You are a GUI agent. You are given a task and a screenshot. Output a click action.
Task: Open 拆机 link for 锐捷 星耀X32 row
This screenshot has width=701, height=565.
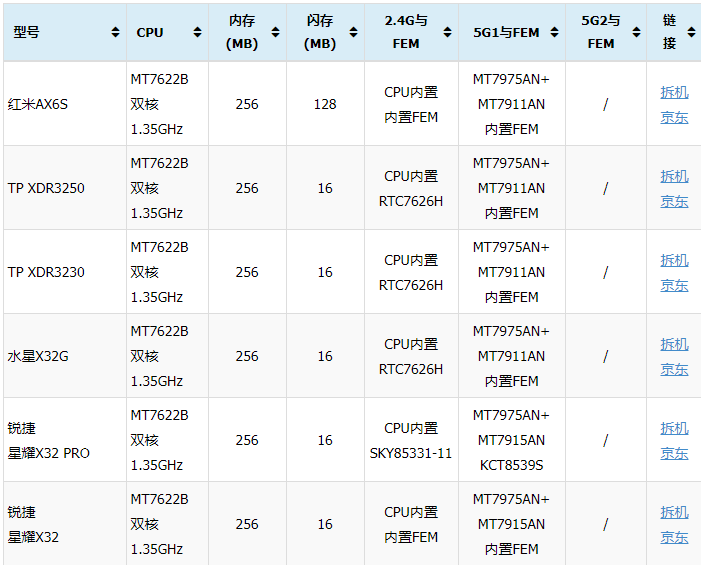(x=674, y=512)
